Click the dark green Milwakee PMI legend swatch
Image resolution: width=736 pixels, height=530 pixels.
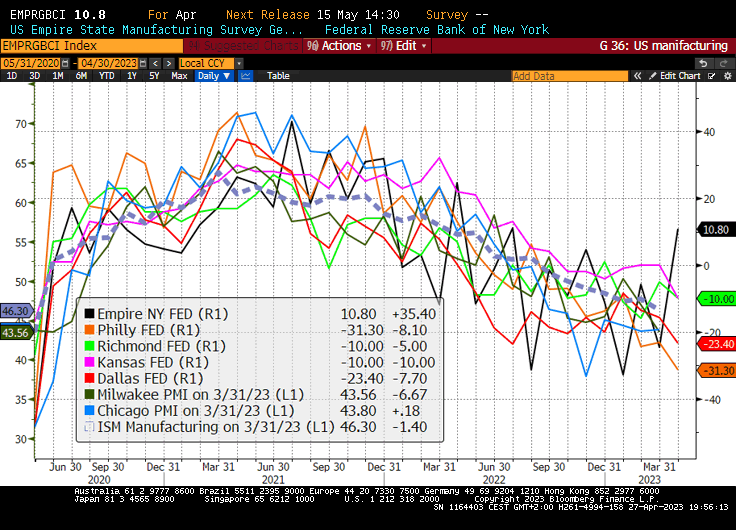pyautogui.click(x=89, y=394)
